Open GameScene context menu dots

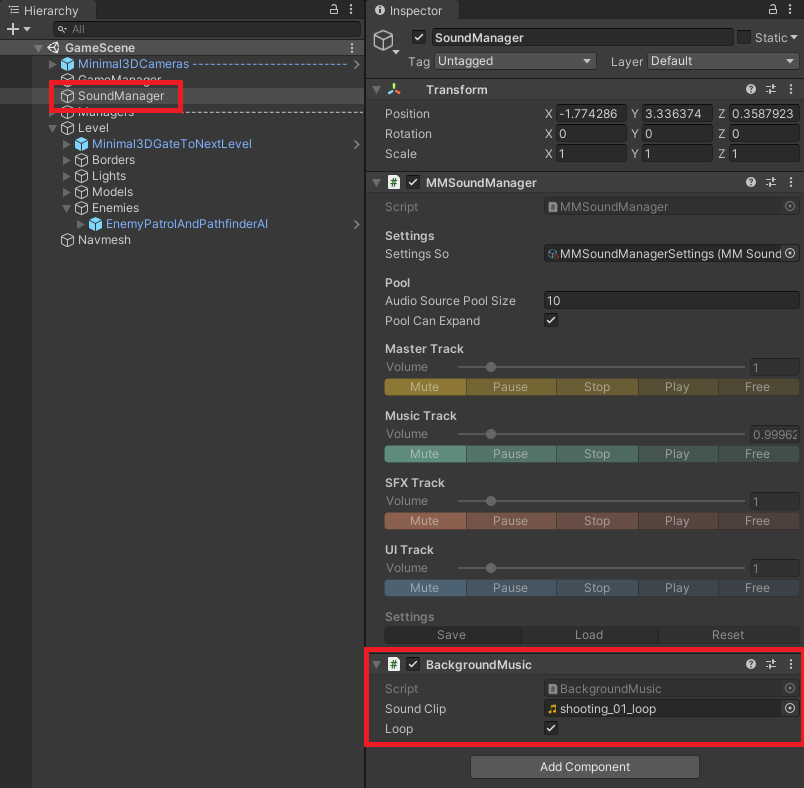(352, 48)
